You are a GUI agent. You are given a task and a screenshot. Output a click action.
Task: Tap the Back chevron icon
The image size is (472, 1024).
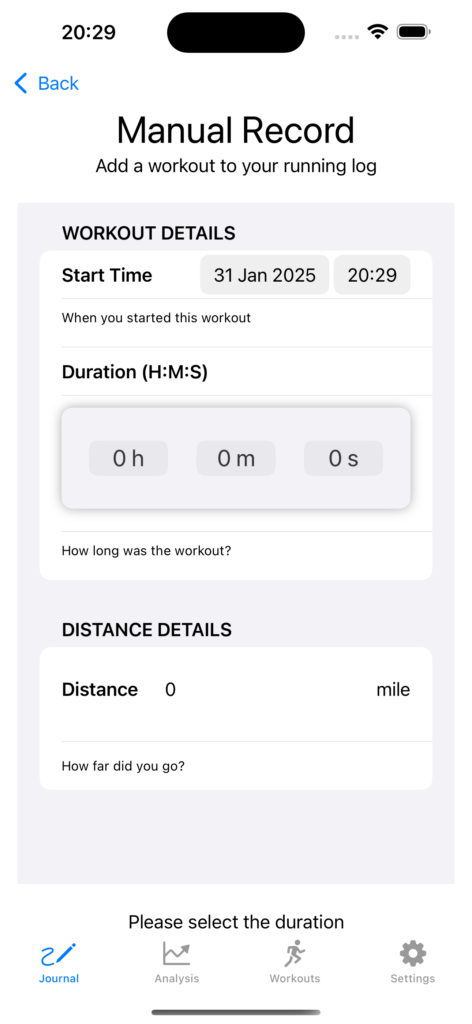(x=21, y=84)
